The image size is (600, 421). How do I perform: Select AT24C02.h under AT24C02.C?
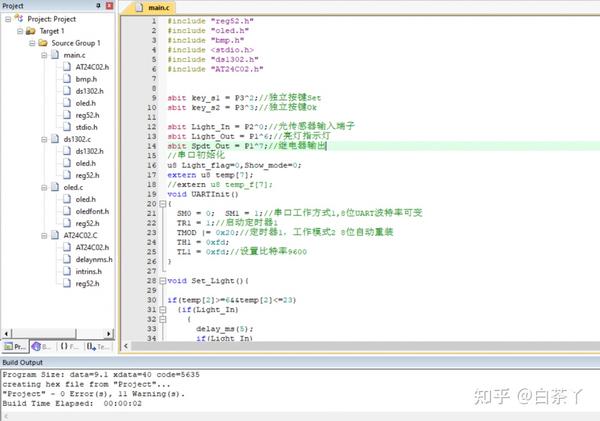[92, 247]
